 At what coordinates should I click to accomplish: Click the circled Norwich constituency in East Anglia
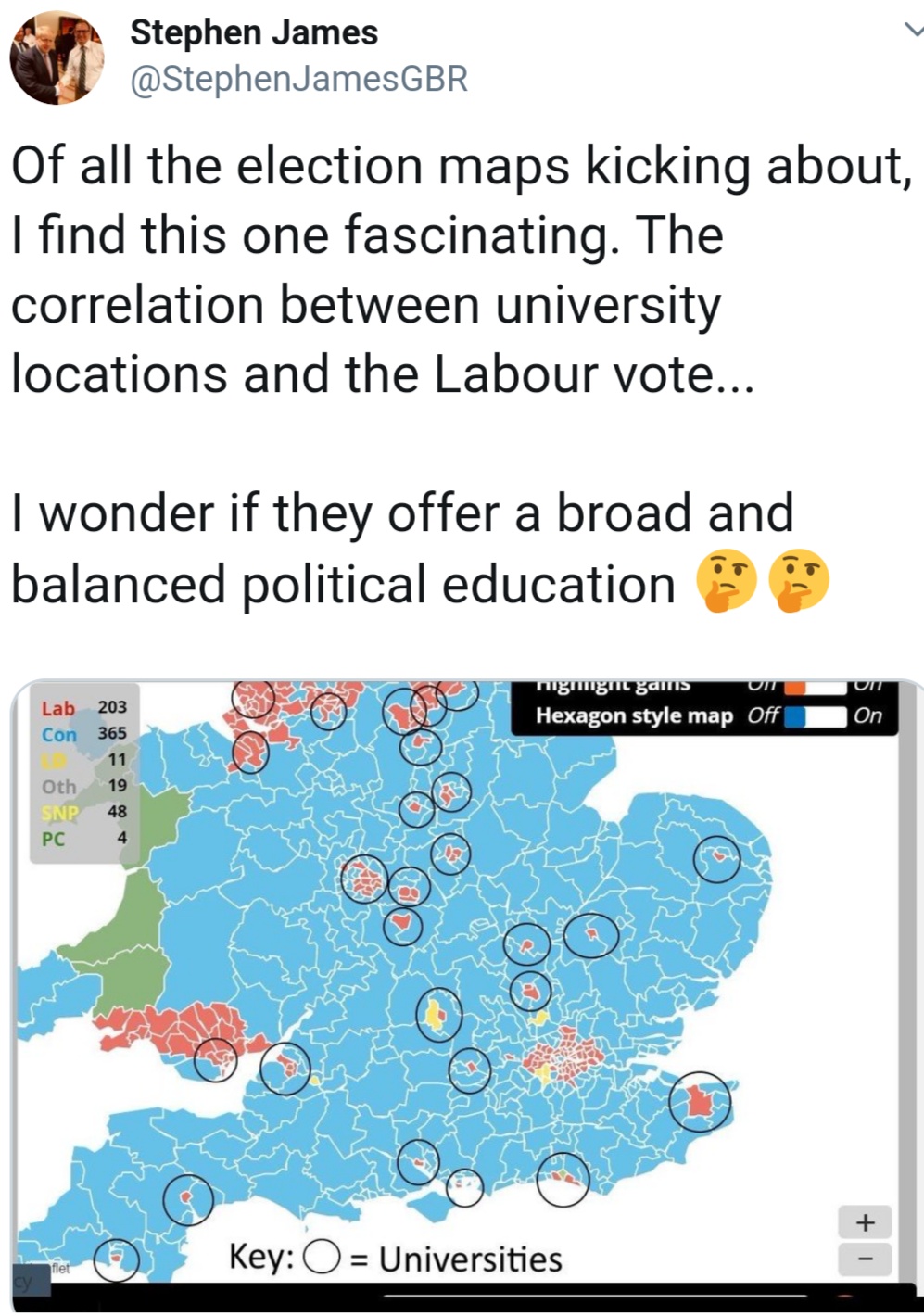(717, 858)
